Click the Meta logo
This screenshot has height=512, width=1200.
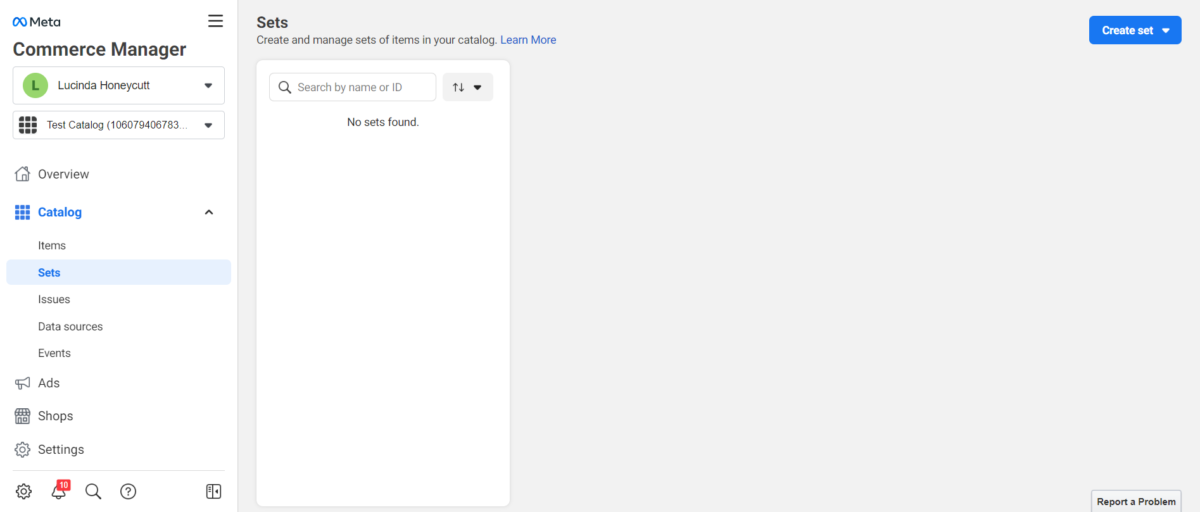tap(36, 21)
